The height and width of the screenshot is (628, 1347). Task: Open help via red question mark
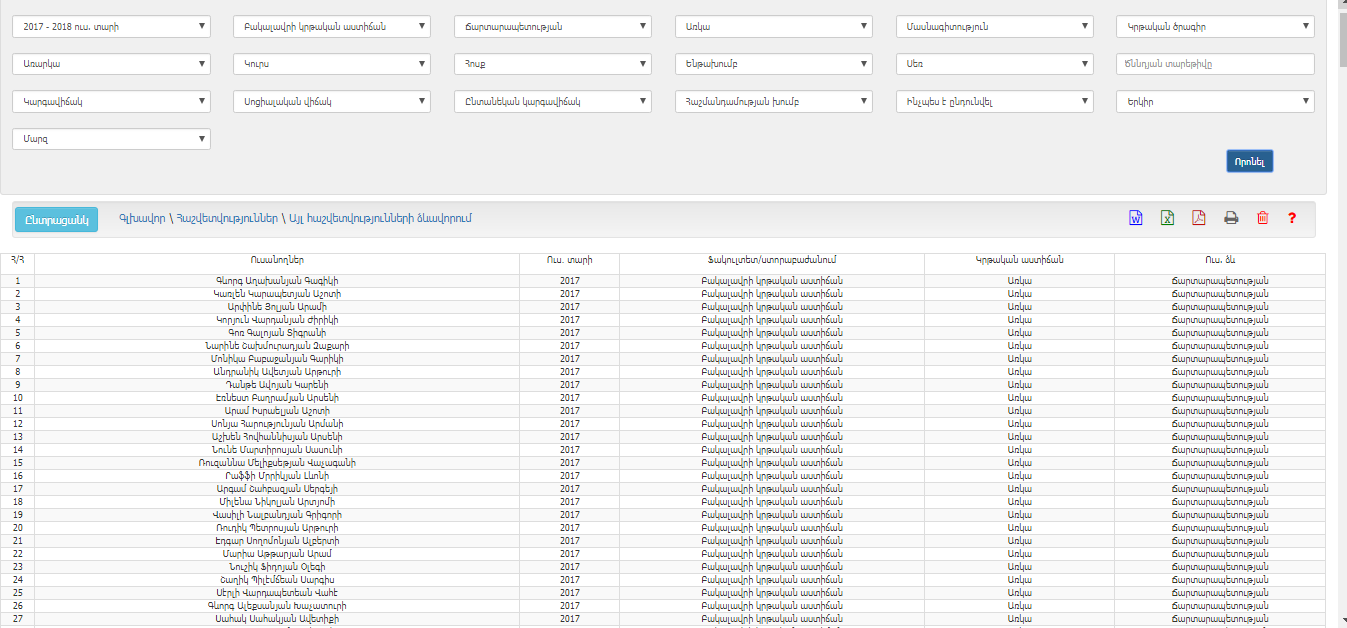1292,218
